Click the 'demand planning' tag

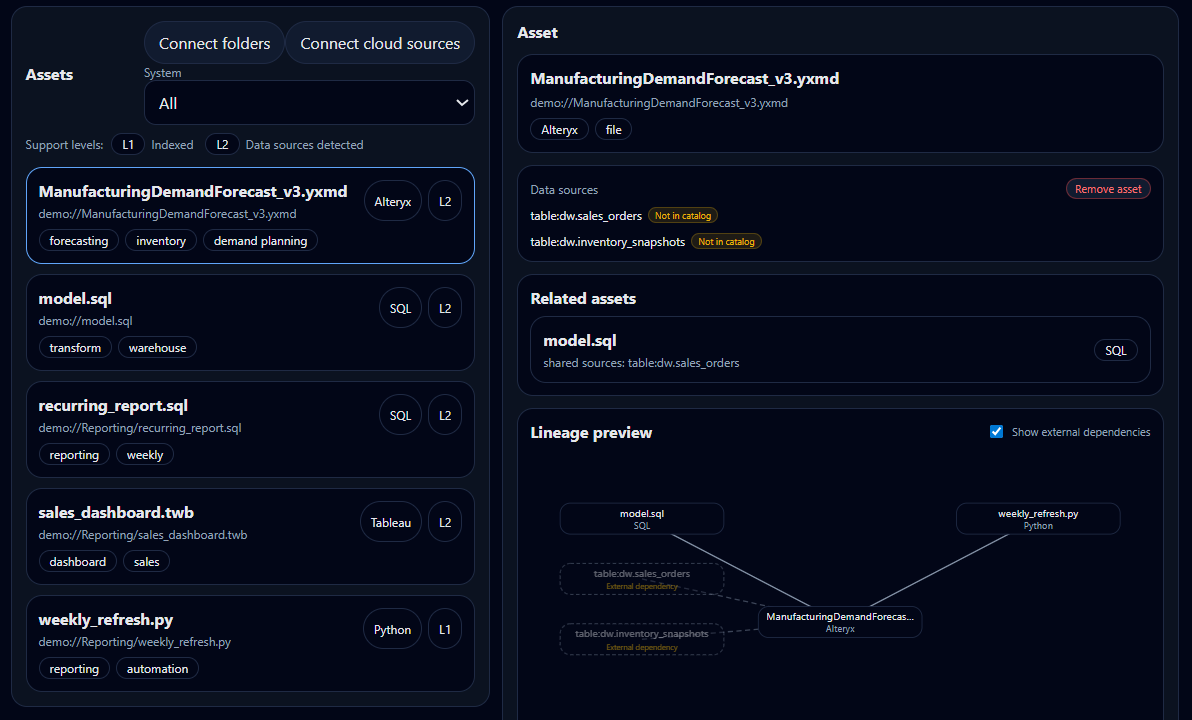261,241
